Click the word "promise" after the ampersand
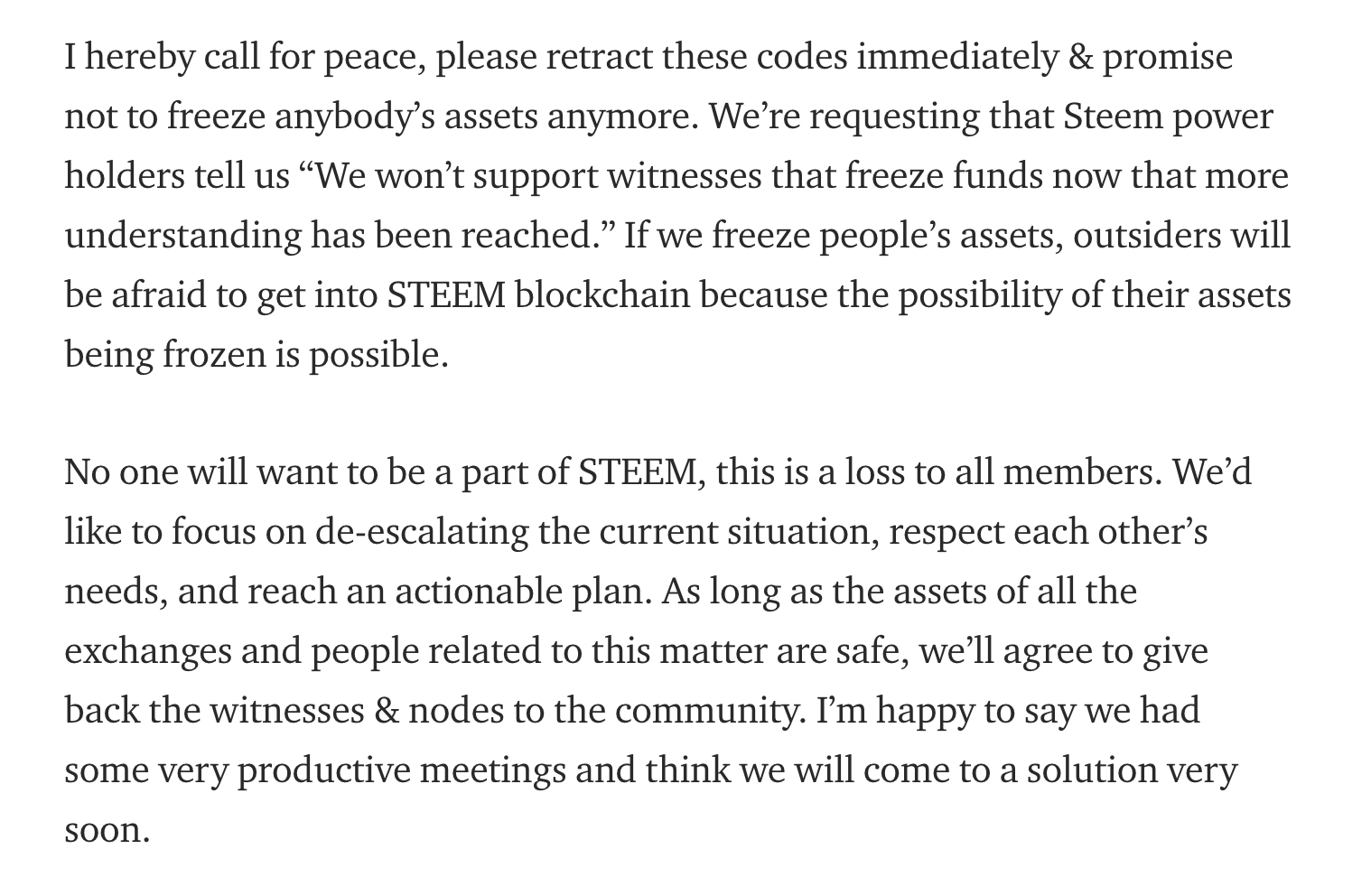Viewport: 1371px width, 896px height. point(1167,58)
